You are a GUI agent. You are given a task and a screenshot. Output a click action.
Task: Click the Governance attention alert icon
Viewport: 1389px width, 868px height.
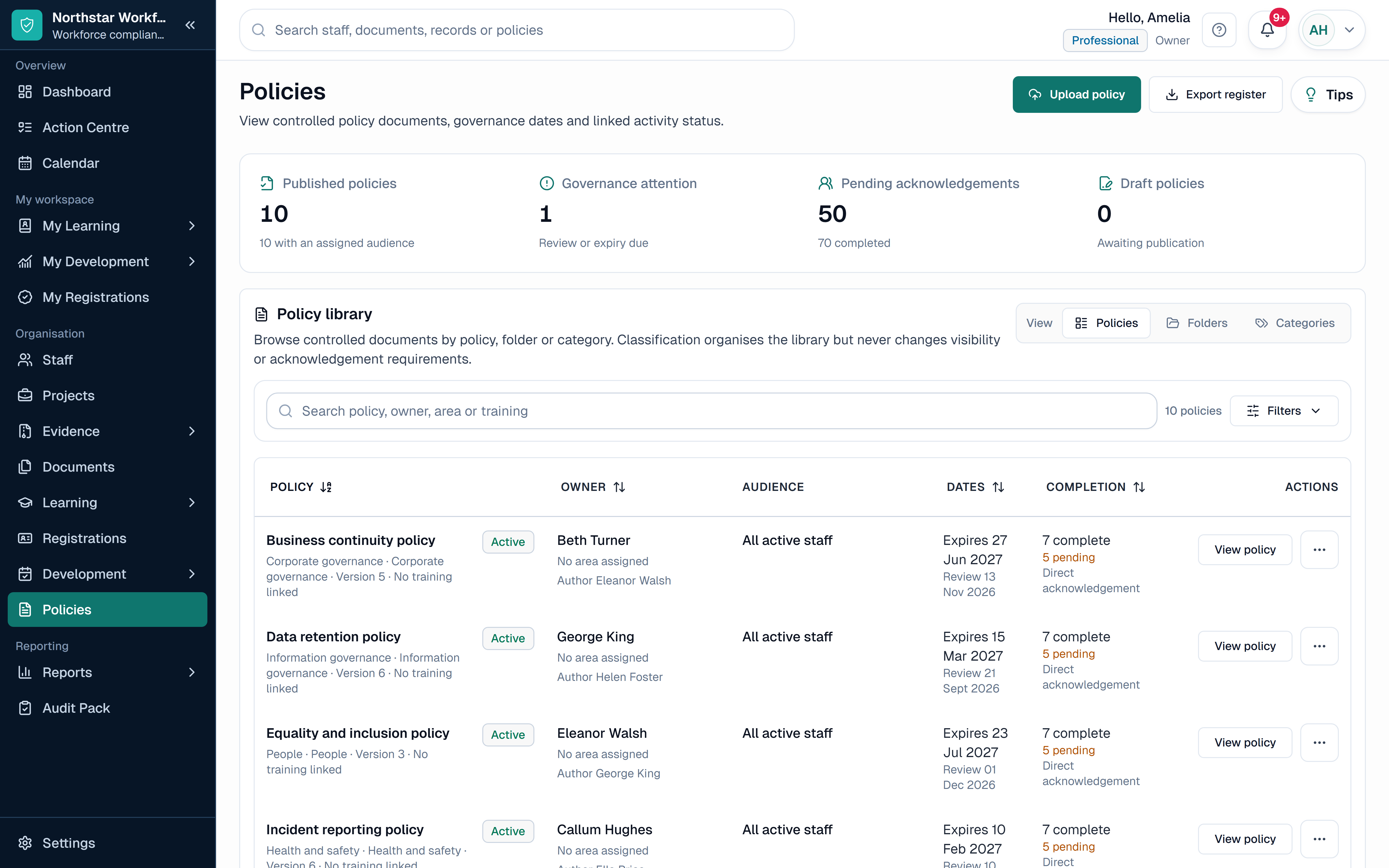546,183
